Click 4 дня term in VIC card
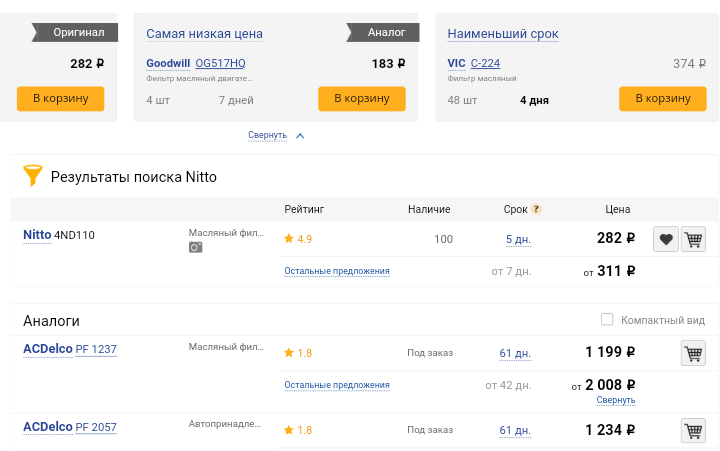This screenshot has width=720, height=451. click(x=534, y=100)
